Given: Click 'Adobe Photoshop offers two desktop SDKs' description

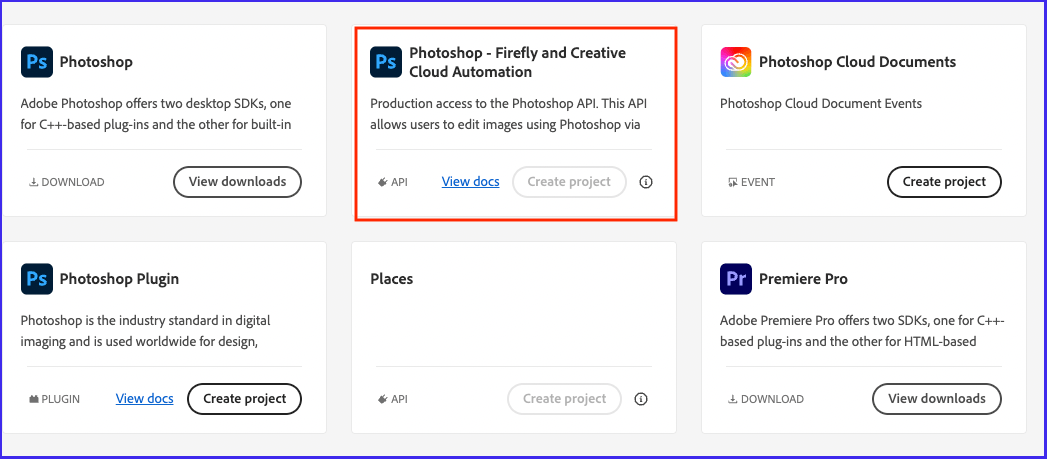Looking at the screenshot, I should click(x=156, y=114).
